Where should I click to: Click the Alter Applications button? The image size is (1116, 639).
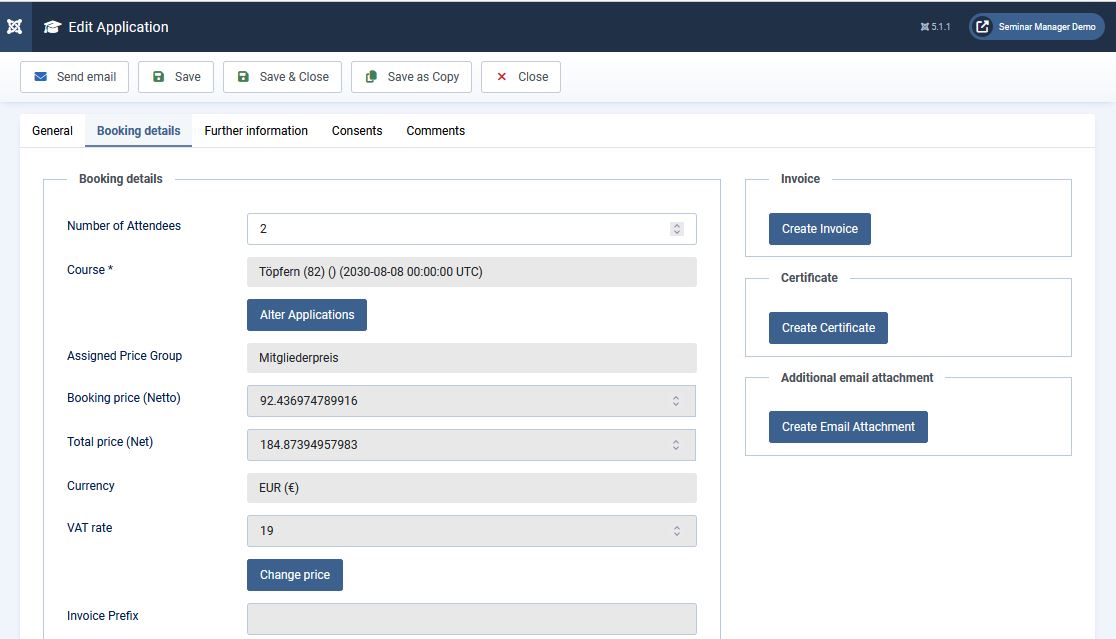coord(307,315)
